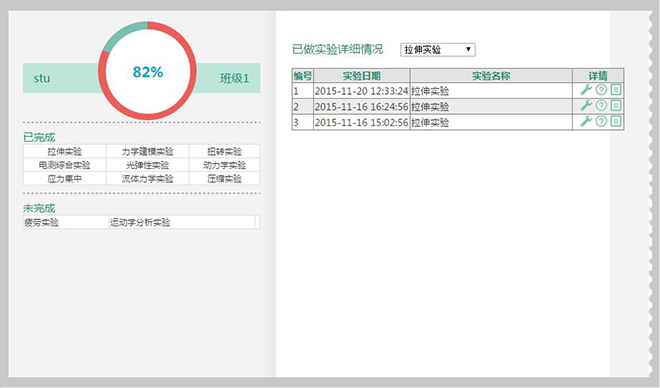Select completed experiment 动力学实验

click(x=224, y=165)
